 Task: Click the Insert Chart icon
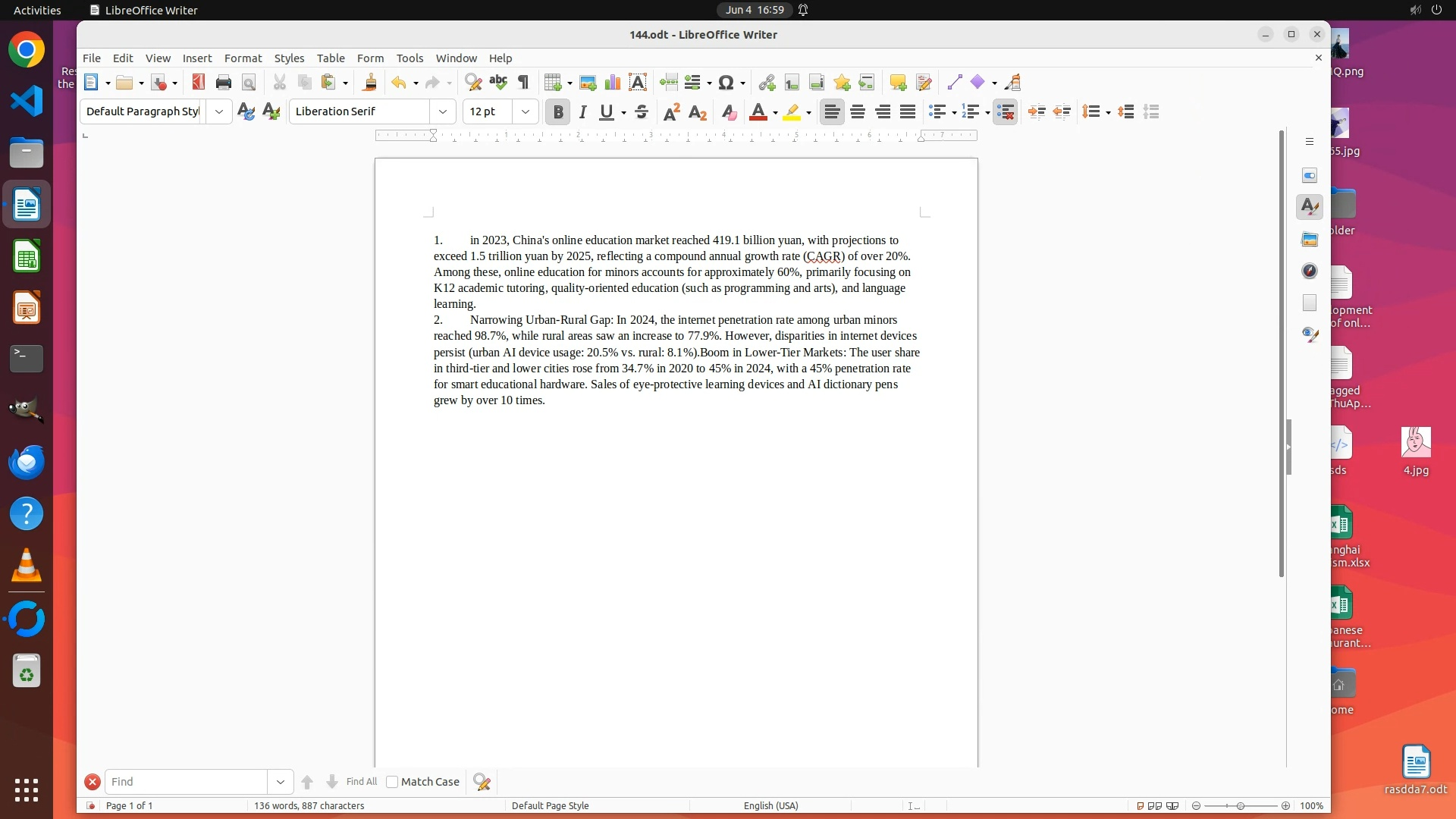612,82
